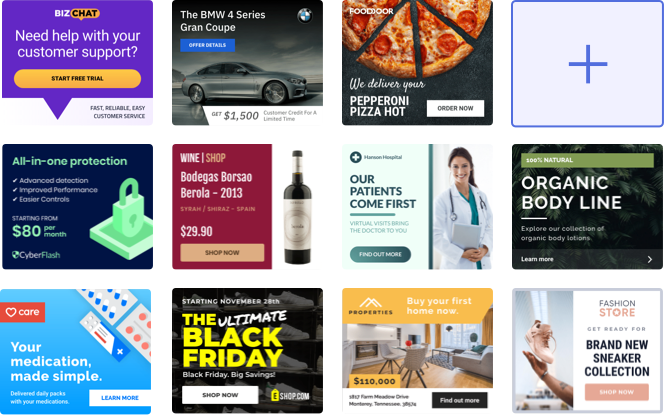The height and width of the screenshot is (415, 664).
Task: Click the blue plus icon to add template
Action: click(588, 64)
